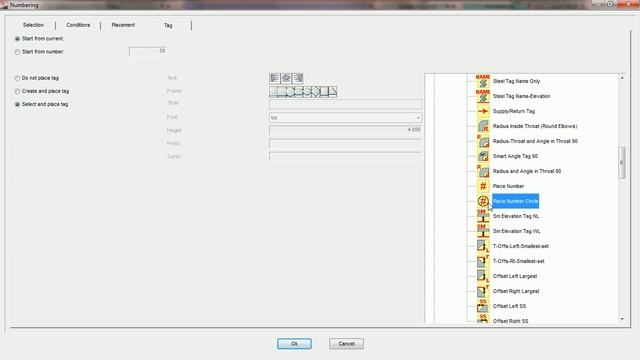Choose the Do not place tag option
The image size is (640, 360).
[x=17, y=78]
